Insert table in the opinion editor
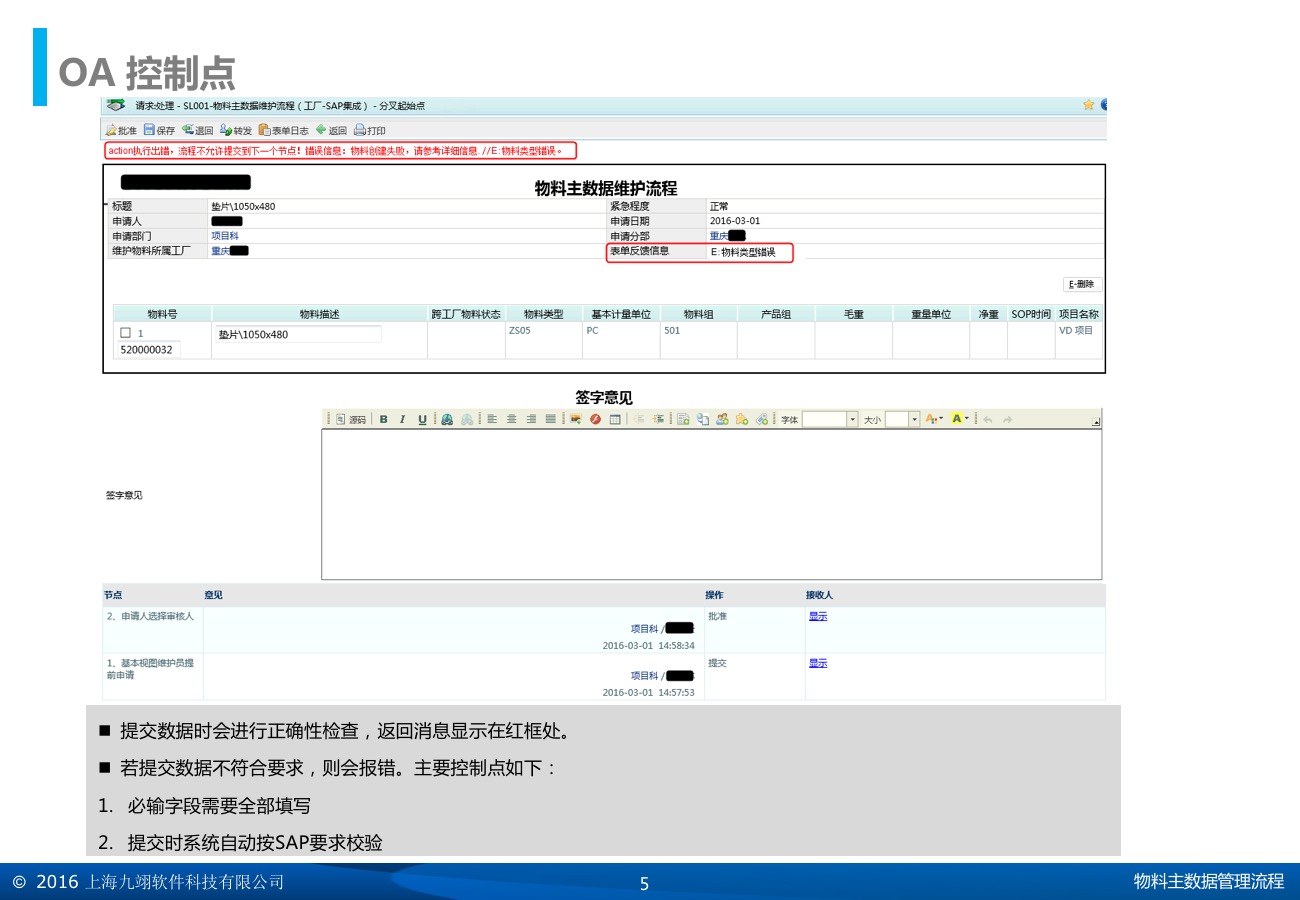Image resolution: width=1300 pixels, height=900 pixels. click(x=615, y=419)
